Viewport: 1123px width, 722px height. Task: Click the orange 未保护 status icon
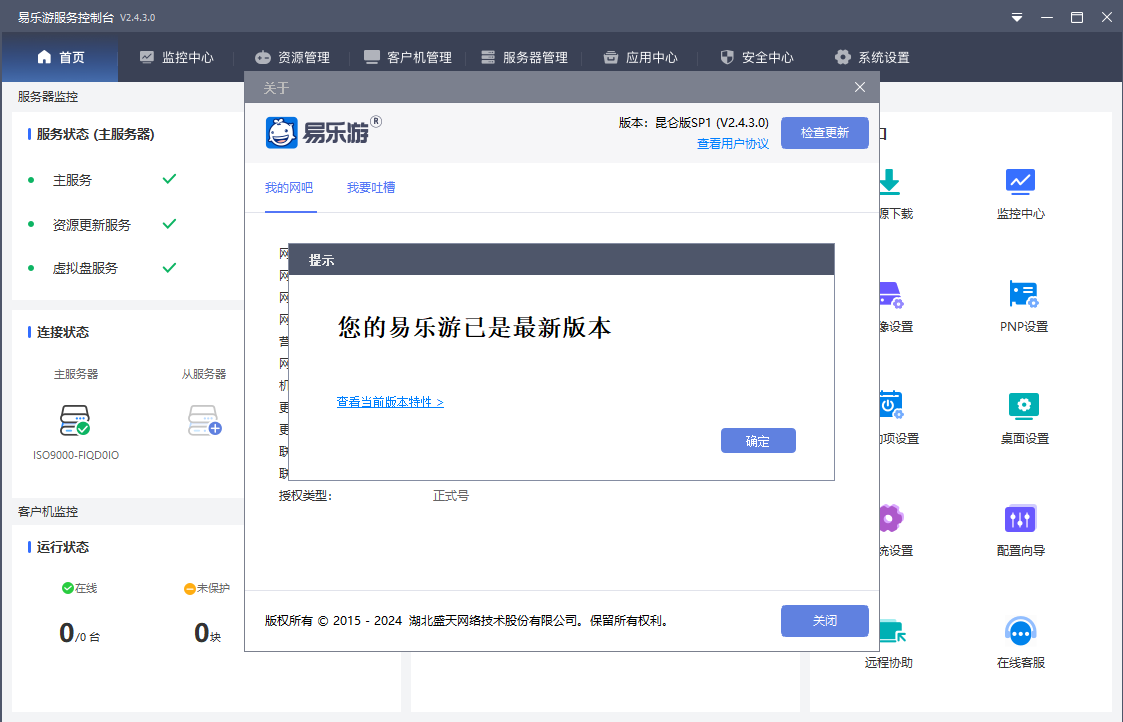click(190, 589)
